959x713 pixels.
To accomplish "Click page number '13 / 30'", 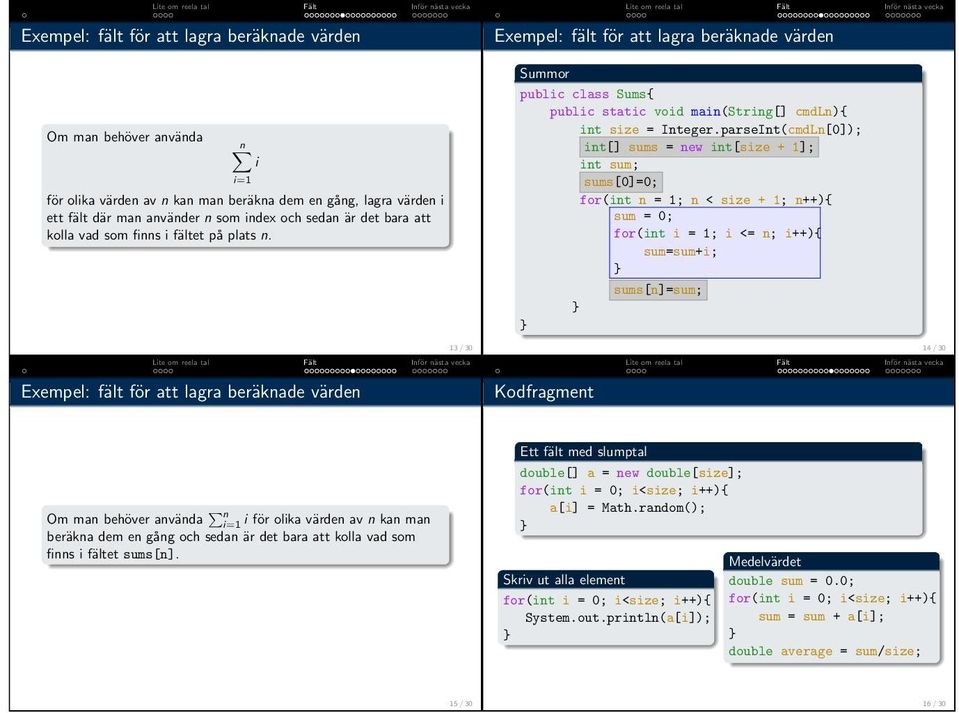I will tap(461, 348).
